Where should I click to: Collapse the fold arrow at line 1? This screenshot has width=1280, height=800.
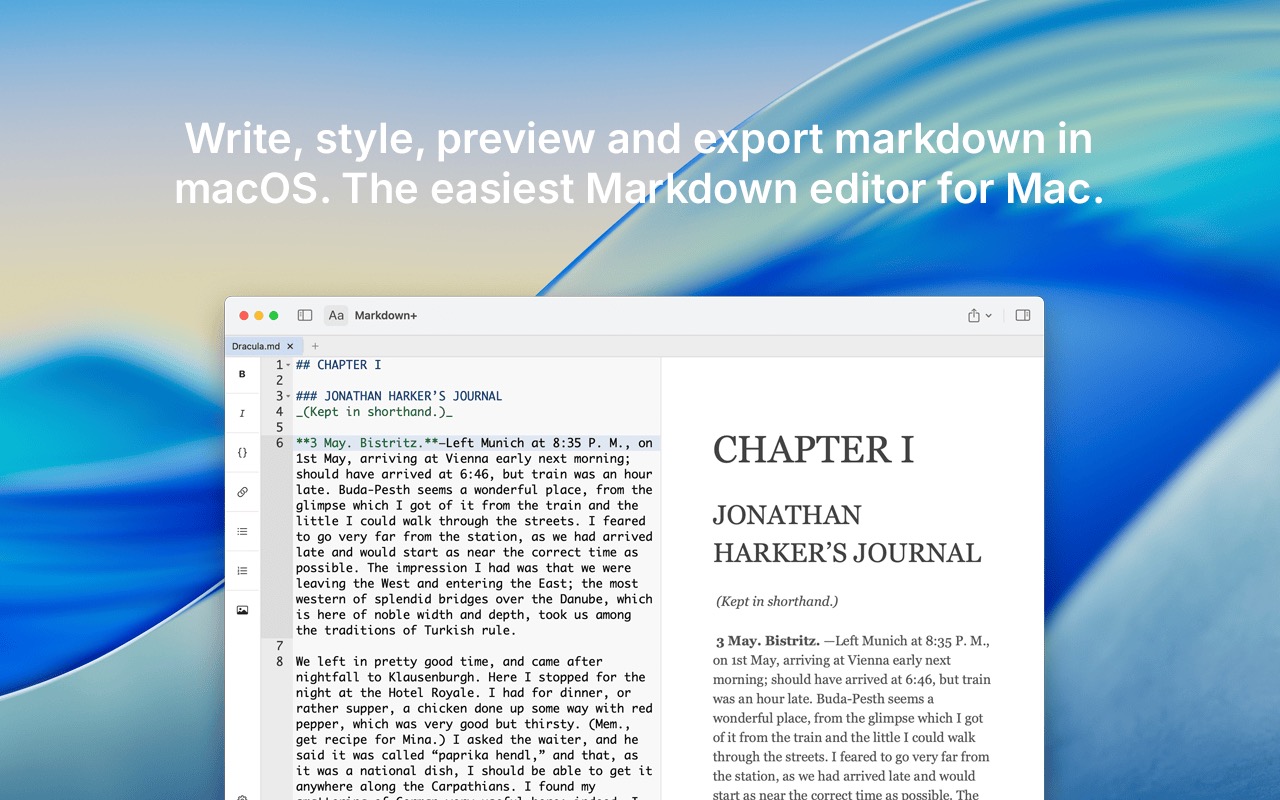(288, 365)
